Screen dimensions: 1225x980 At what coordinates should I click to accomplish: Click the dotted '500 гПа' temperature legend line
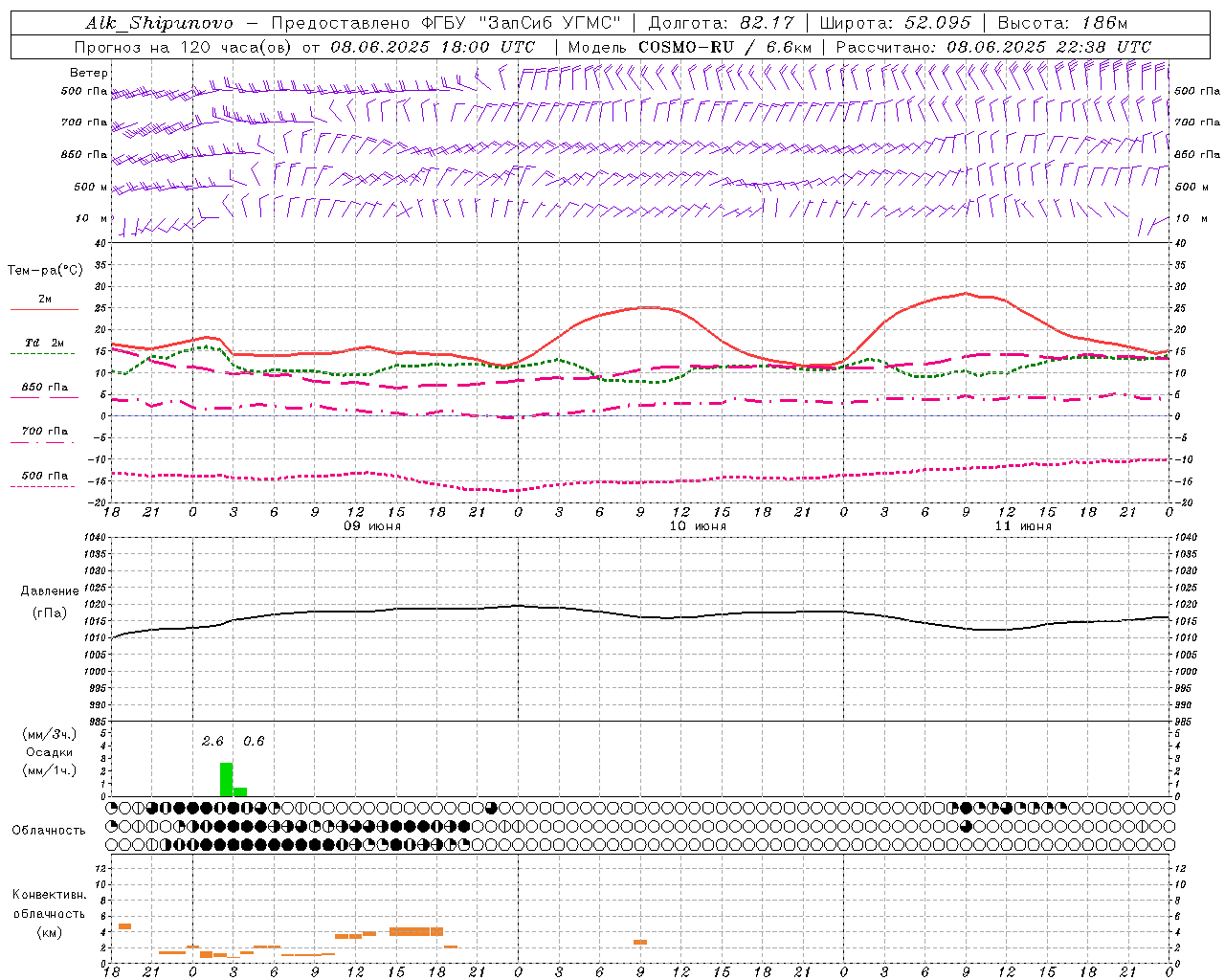point(43,486)
